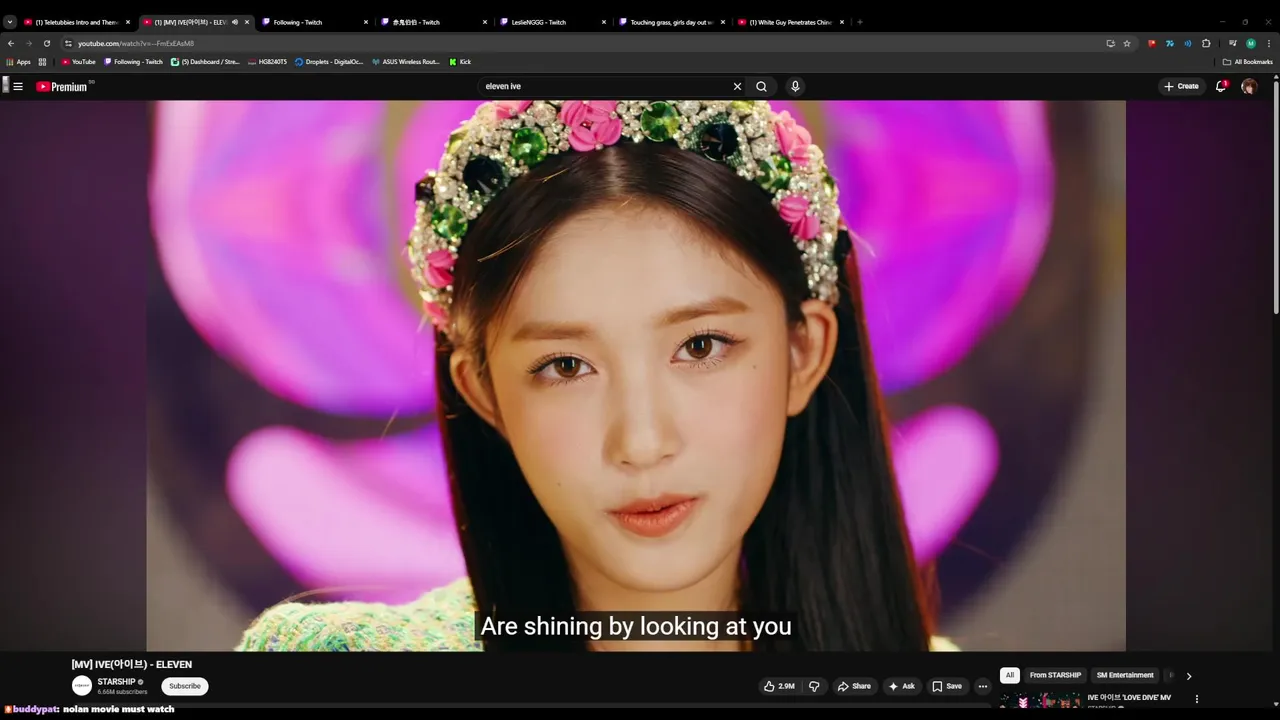1280x720 pixels.
Task: Open YouTube notifications bell
Action: [1221, 86]
